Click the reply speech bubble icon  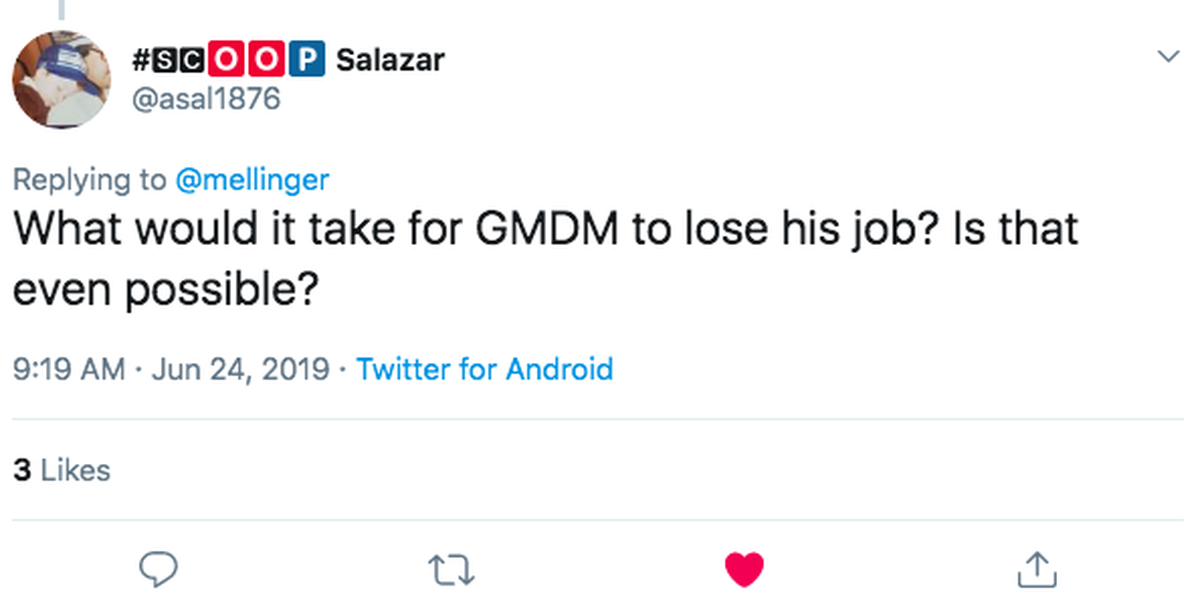coord(157,569)
